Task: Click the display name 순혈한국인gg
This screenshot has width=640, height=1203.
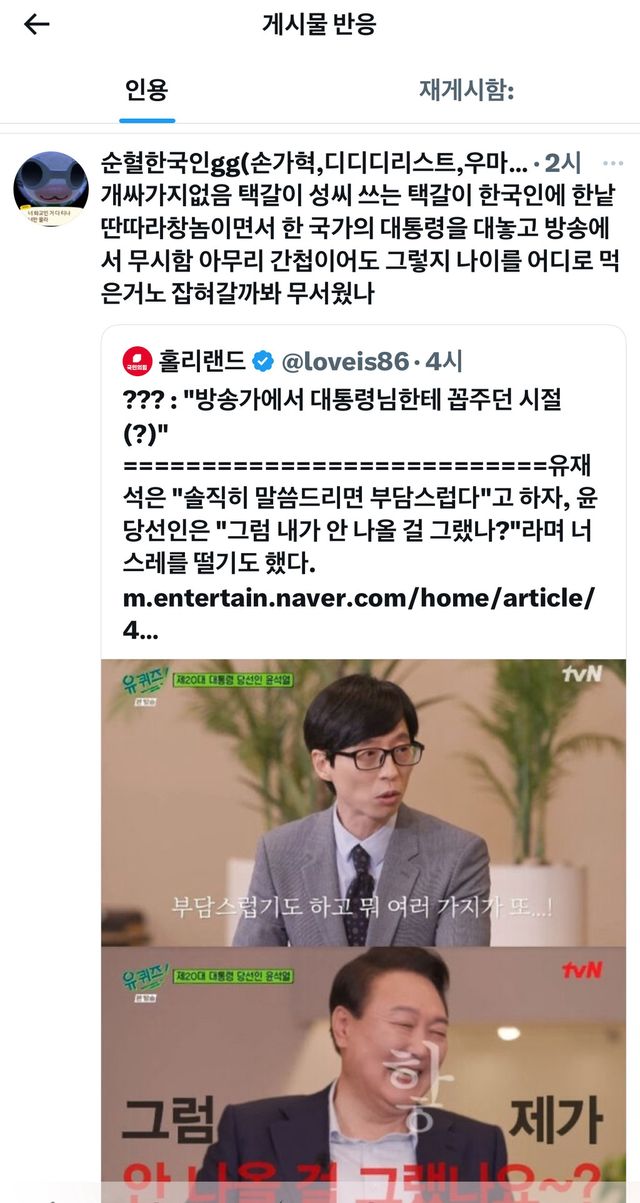Action: (157, 163)
